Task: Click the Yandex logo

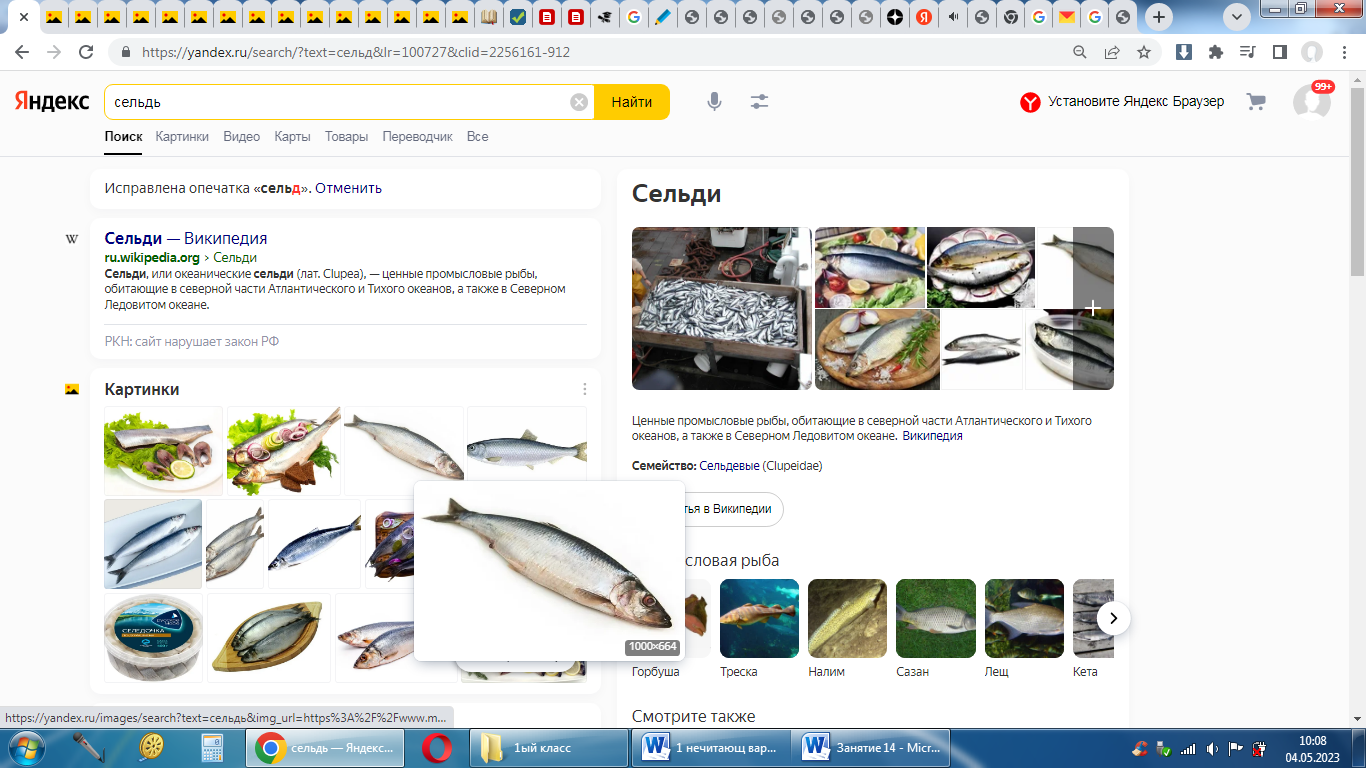Action: click(51, 102)
